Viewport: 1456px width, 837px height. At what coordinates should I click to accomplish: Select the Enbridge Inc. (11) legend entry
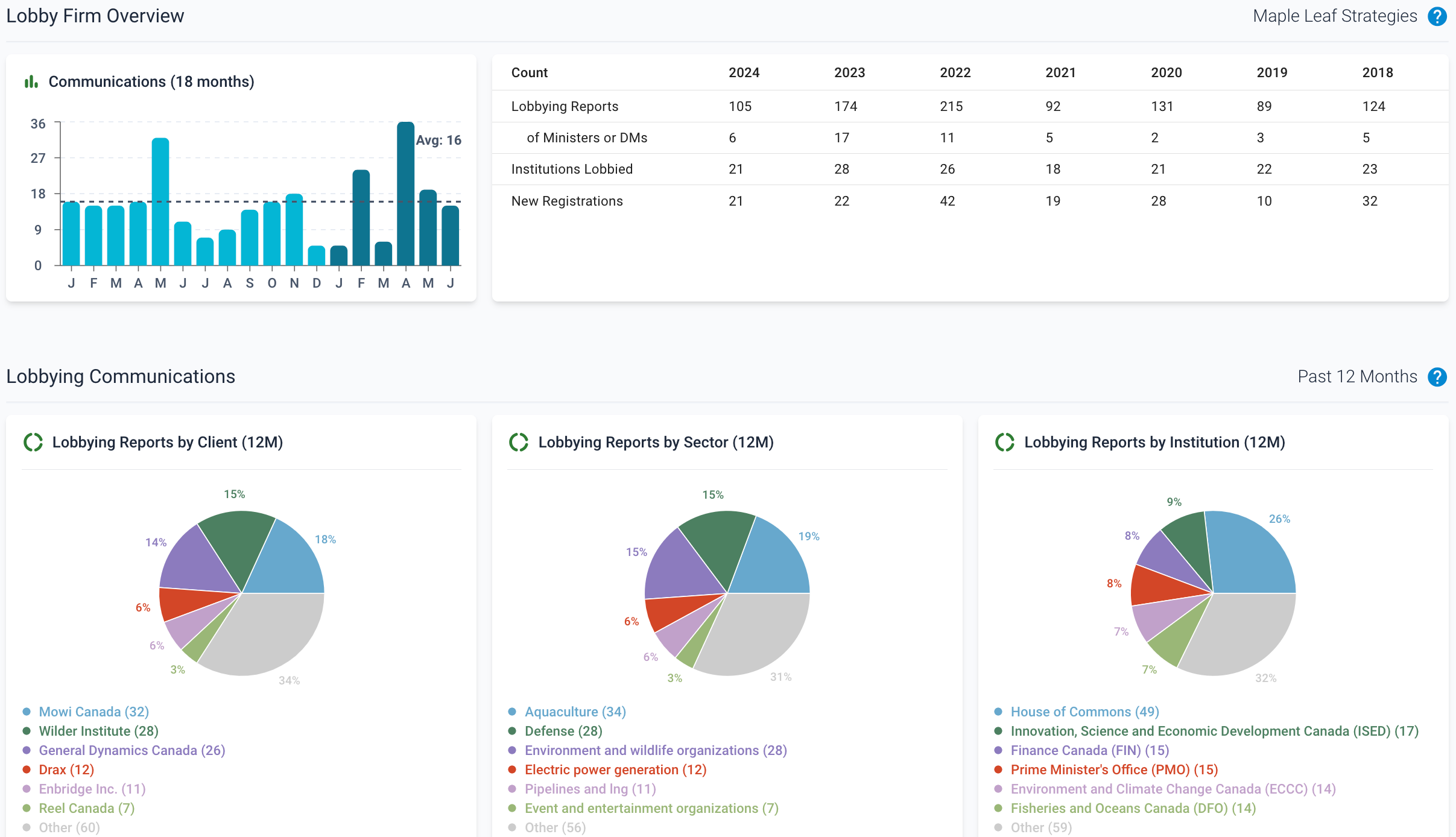click(92, 789)
